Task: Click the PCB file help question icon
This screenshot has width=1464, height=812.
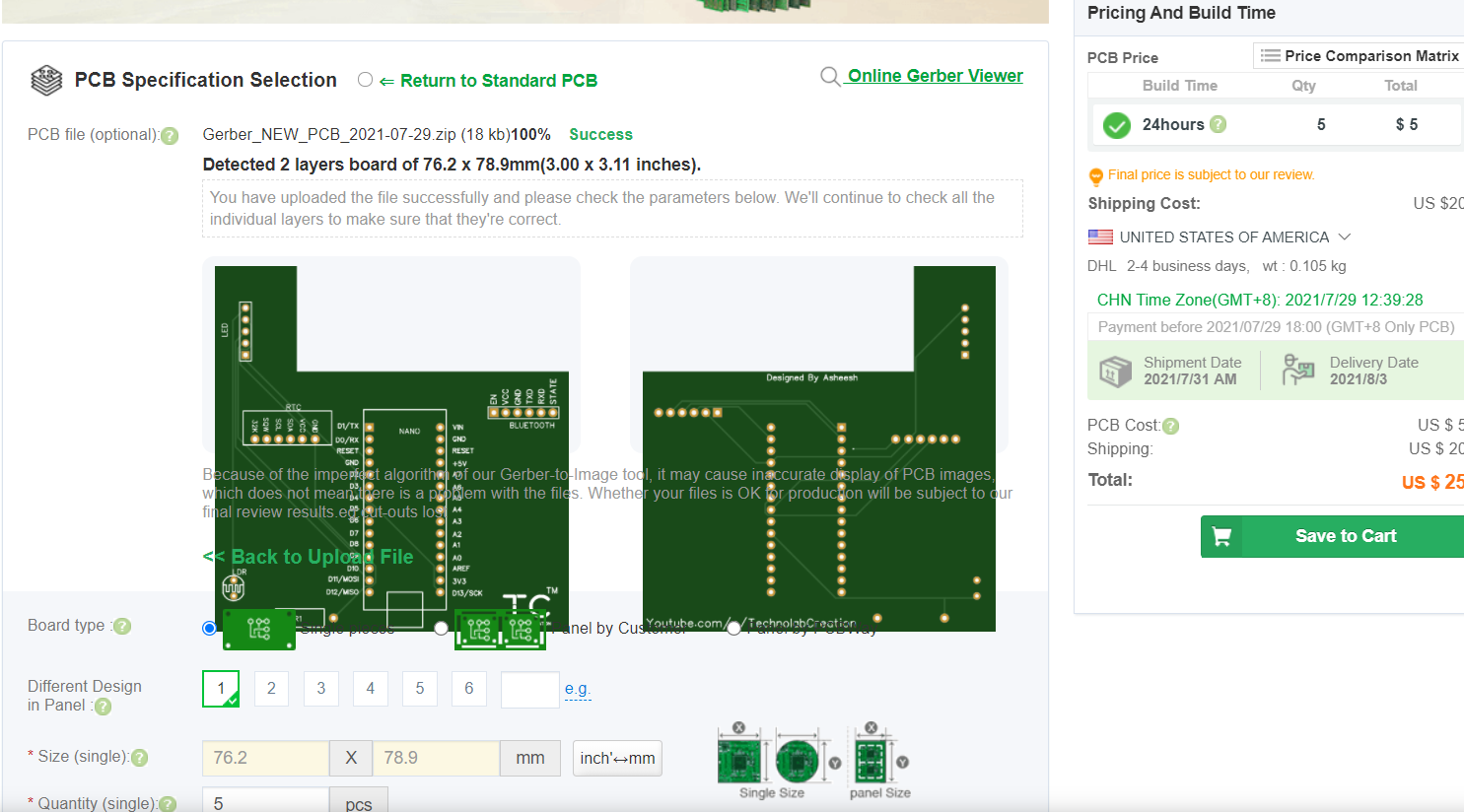Action: (170, 136)
